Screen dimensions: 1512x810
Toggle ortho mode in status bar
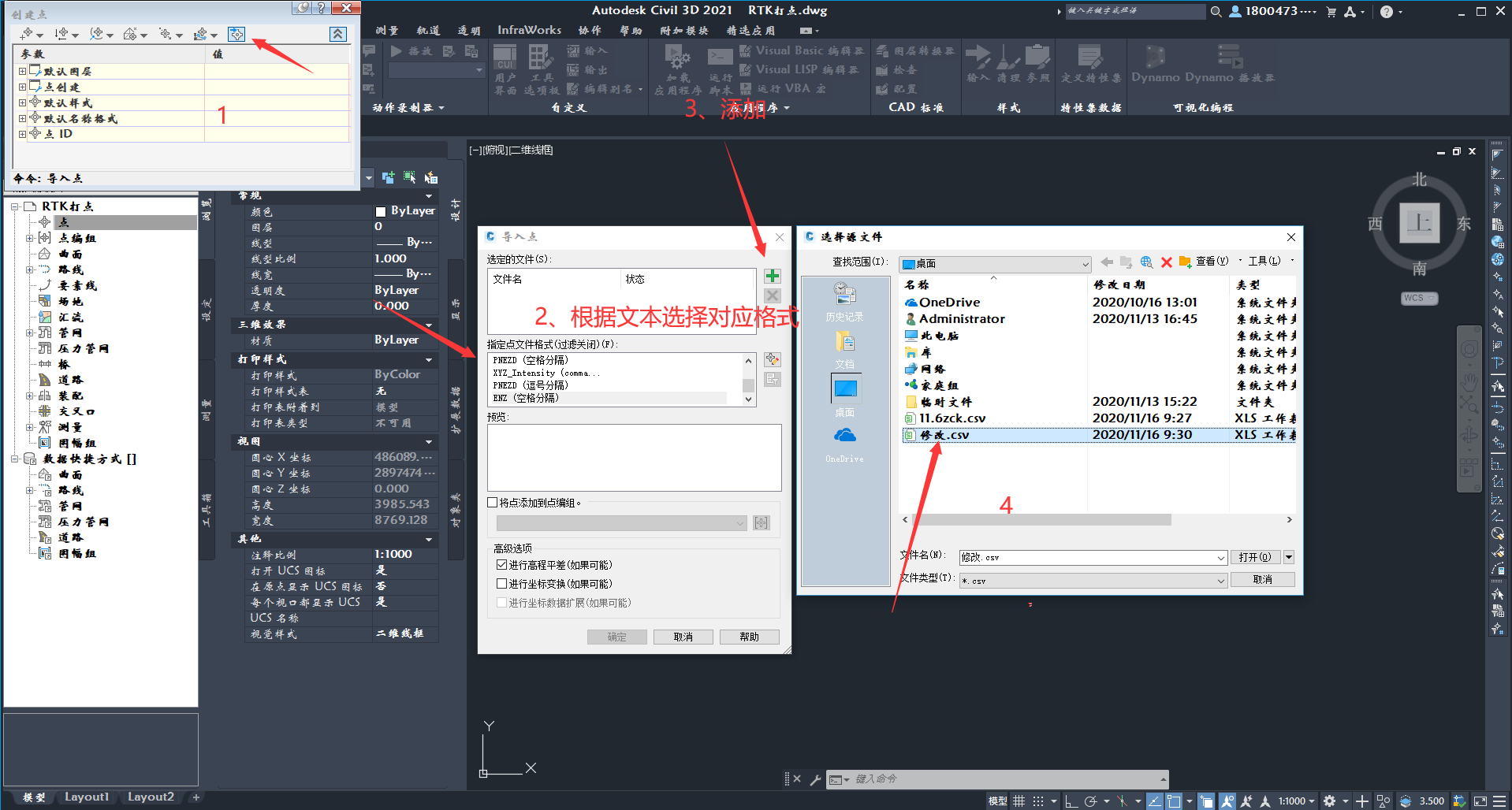[x=1070, y=801]
